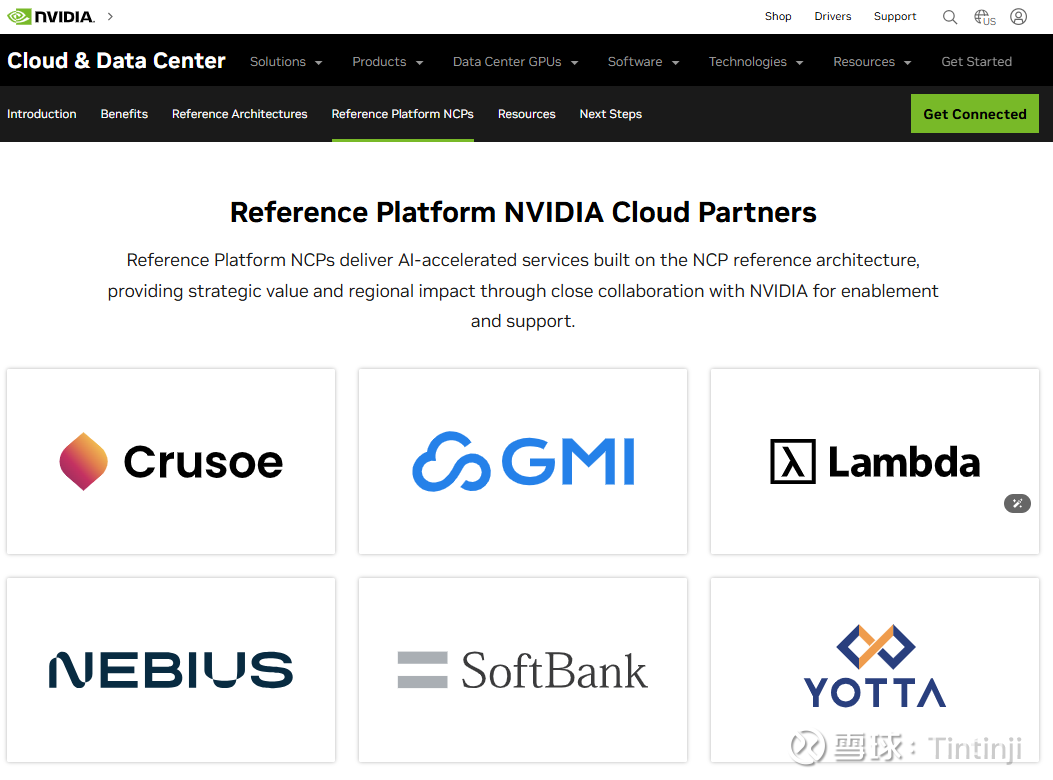The image size is (1053, 780).
Task: Expand the Products dropdown menu
Action: 387,62
